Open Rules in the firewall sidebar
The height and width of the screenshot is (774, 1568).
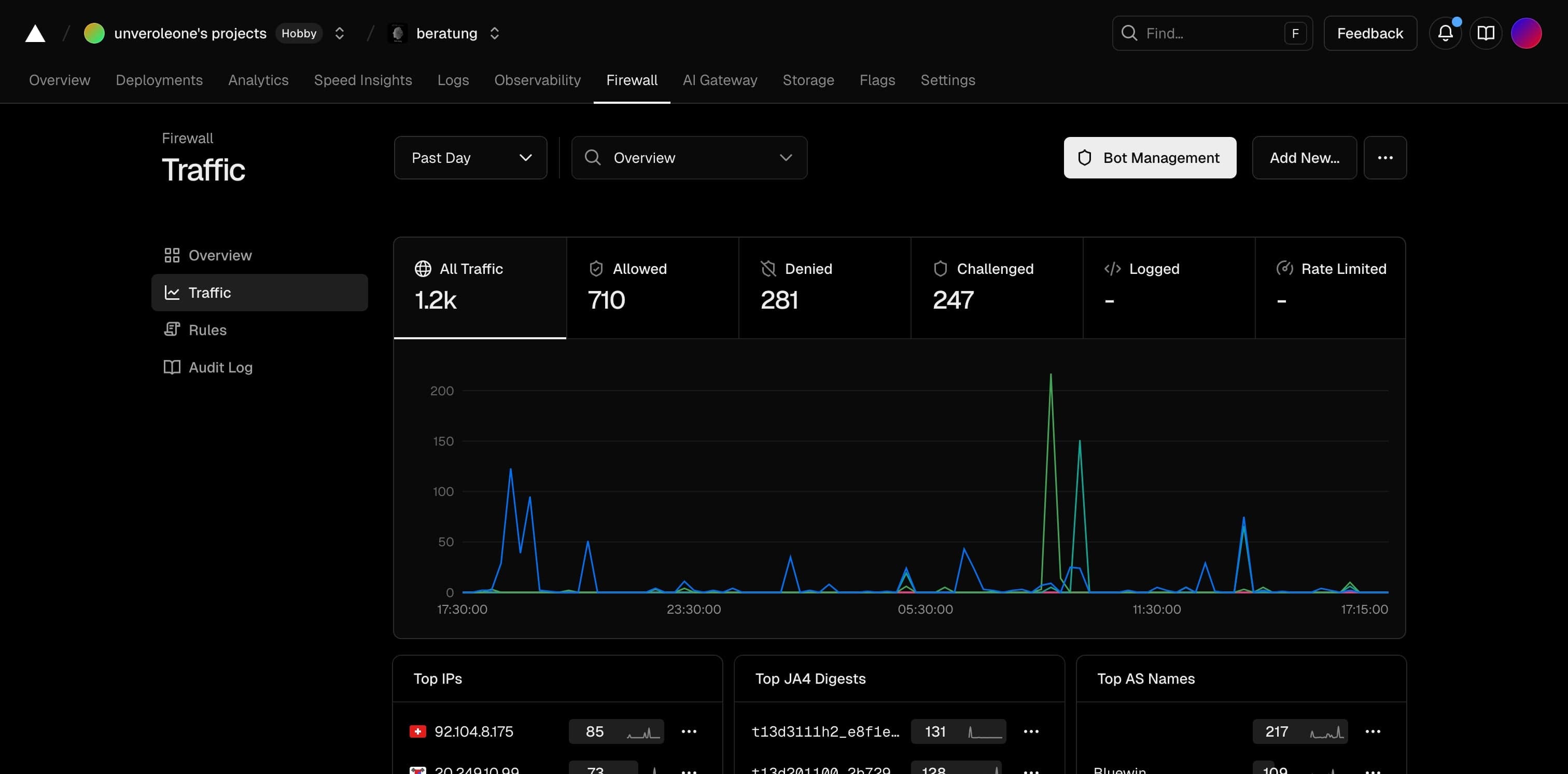[x=207, y=330]
